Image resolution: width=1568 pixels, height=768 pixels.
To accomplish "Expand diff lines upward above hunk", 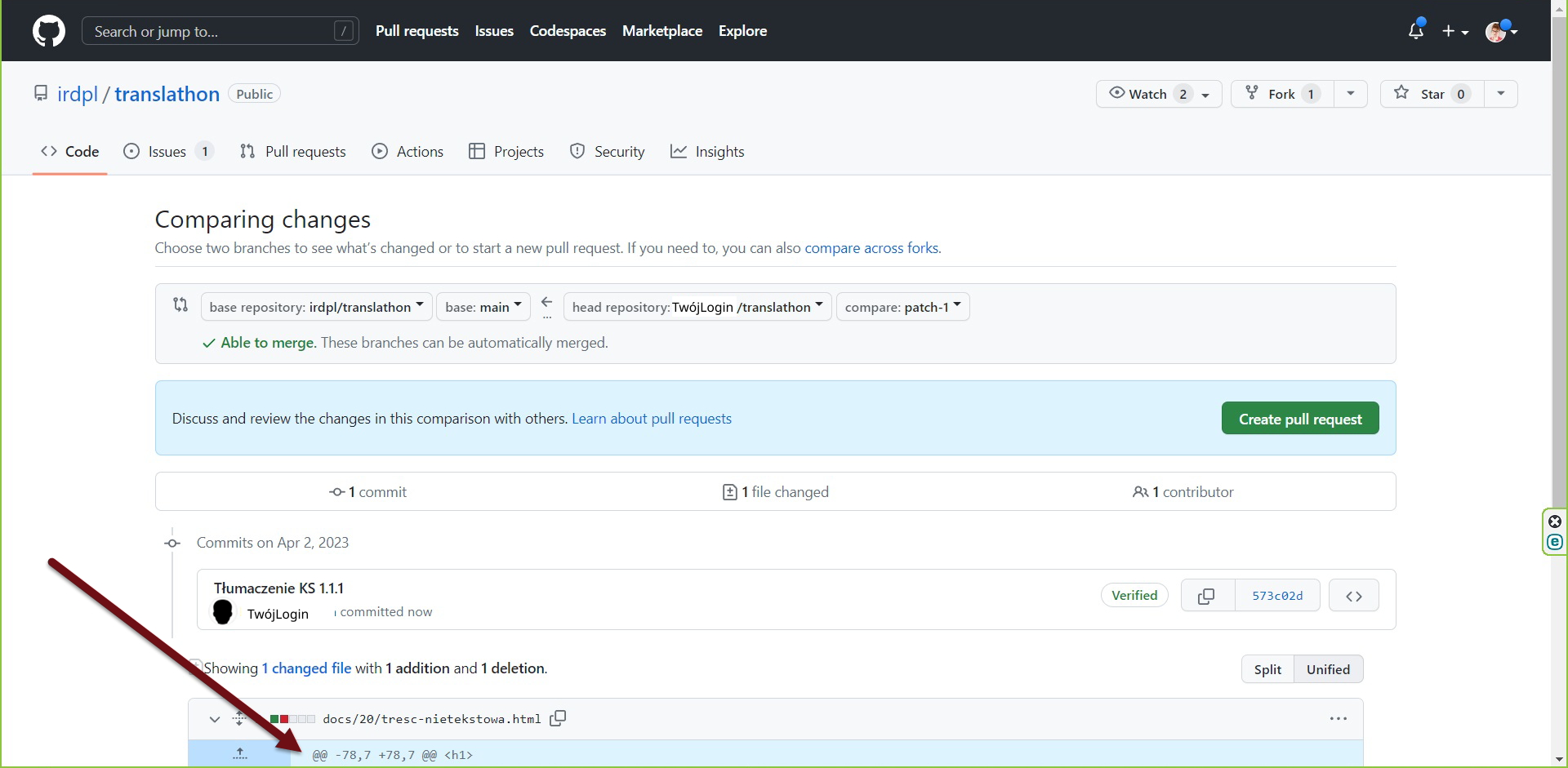I will [x=239, y=753].
